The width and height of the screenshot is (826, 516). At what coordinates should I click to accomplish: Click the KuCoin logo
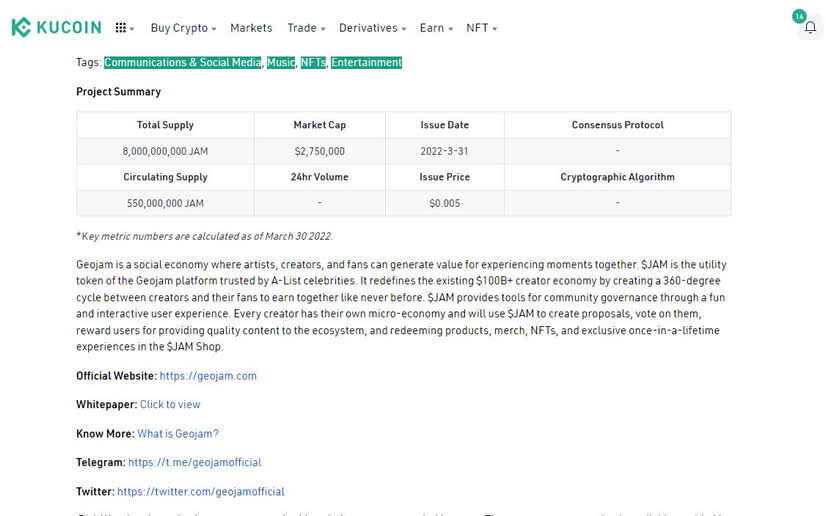[x=56, y=27]
